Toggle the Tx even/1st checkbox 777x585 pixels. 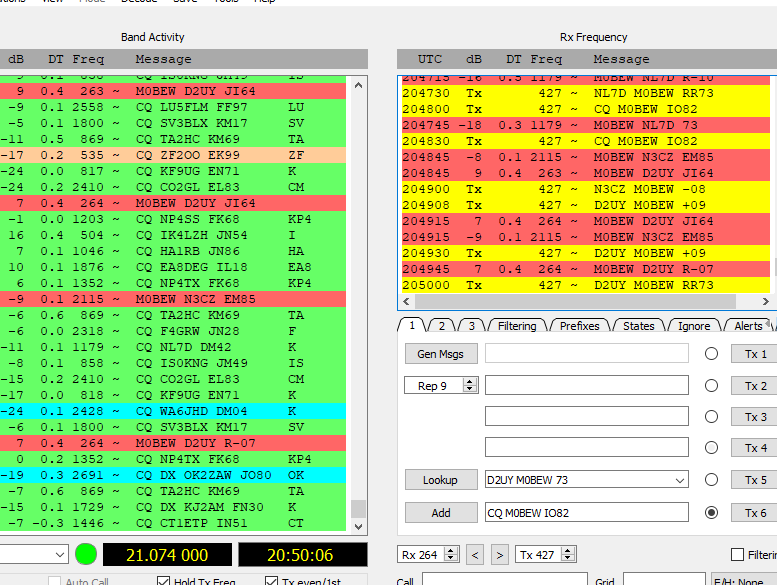click(x=271, y=581)
